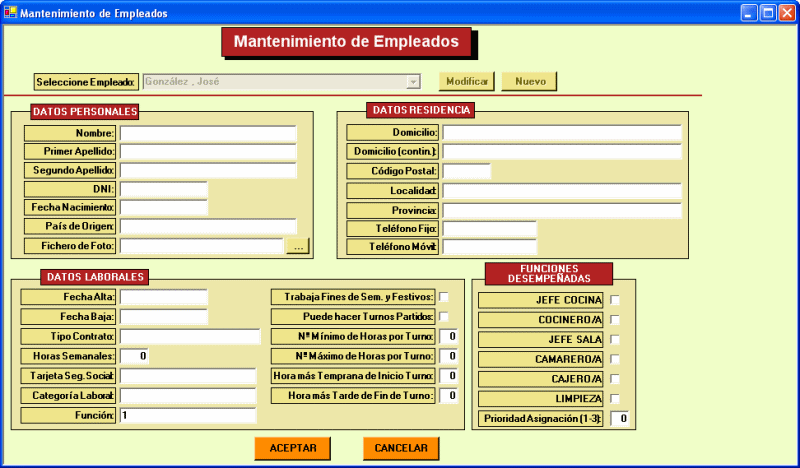The image size is (800, 468).
Task: Toggle Puede hacer Turnos Partidos checkbox
Action: pos(444,317)
